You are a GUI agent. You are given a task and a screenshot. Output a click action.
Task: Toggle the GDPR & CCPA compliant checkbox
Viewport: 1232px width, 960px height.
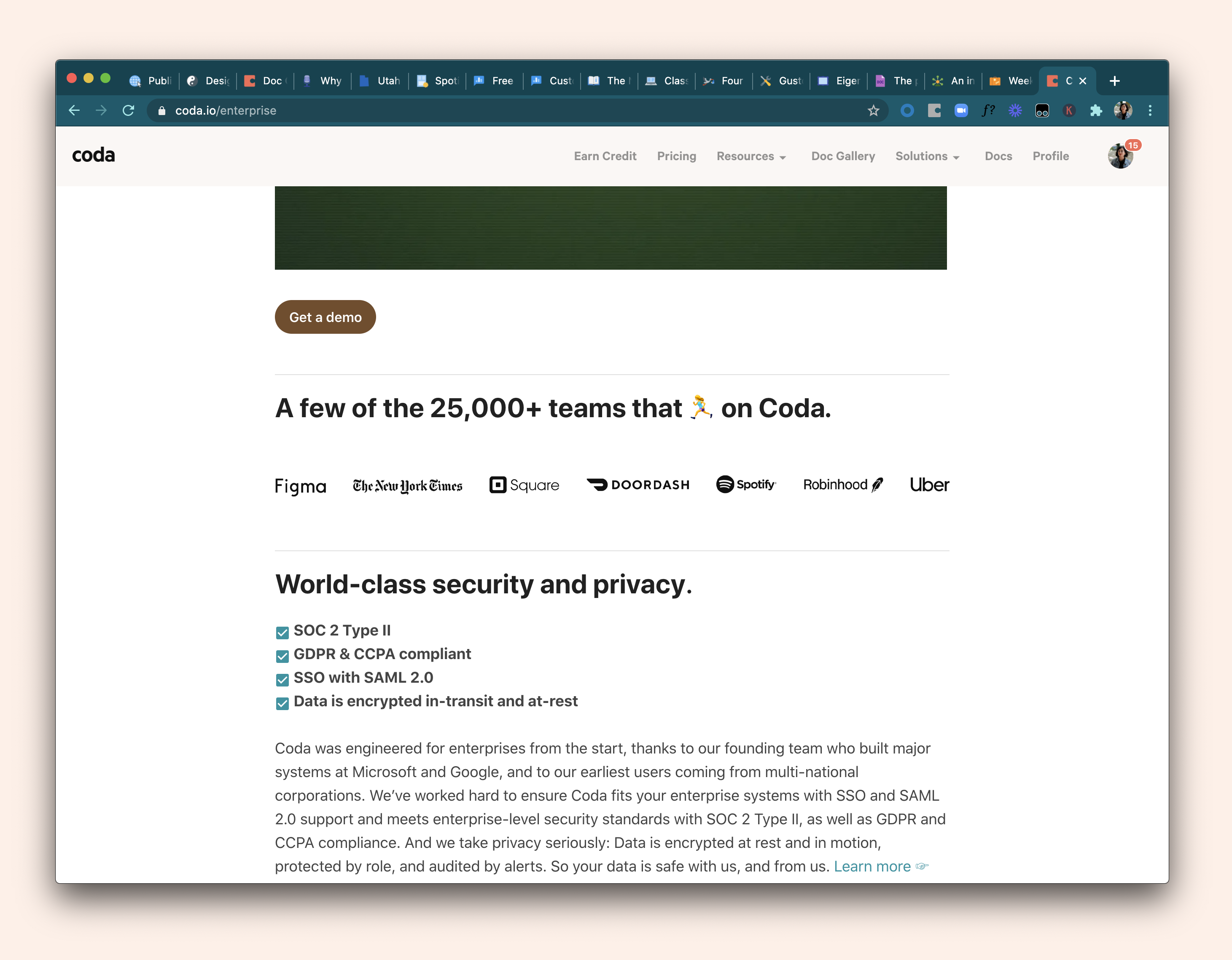click(x=282, y=656)
